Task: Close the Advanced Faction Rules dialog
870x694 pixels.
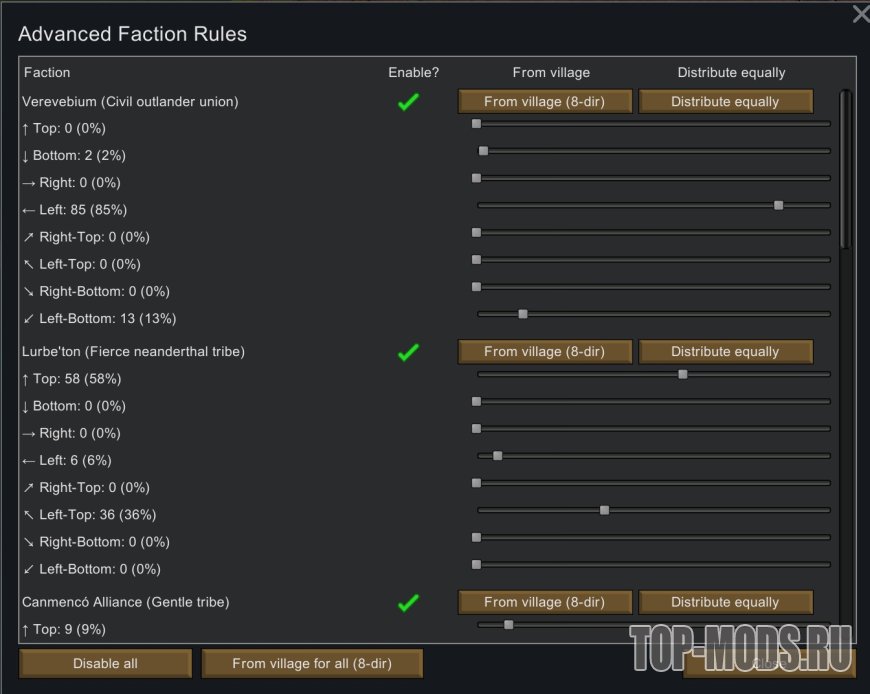Action: point(860,14)
